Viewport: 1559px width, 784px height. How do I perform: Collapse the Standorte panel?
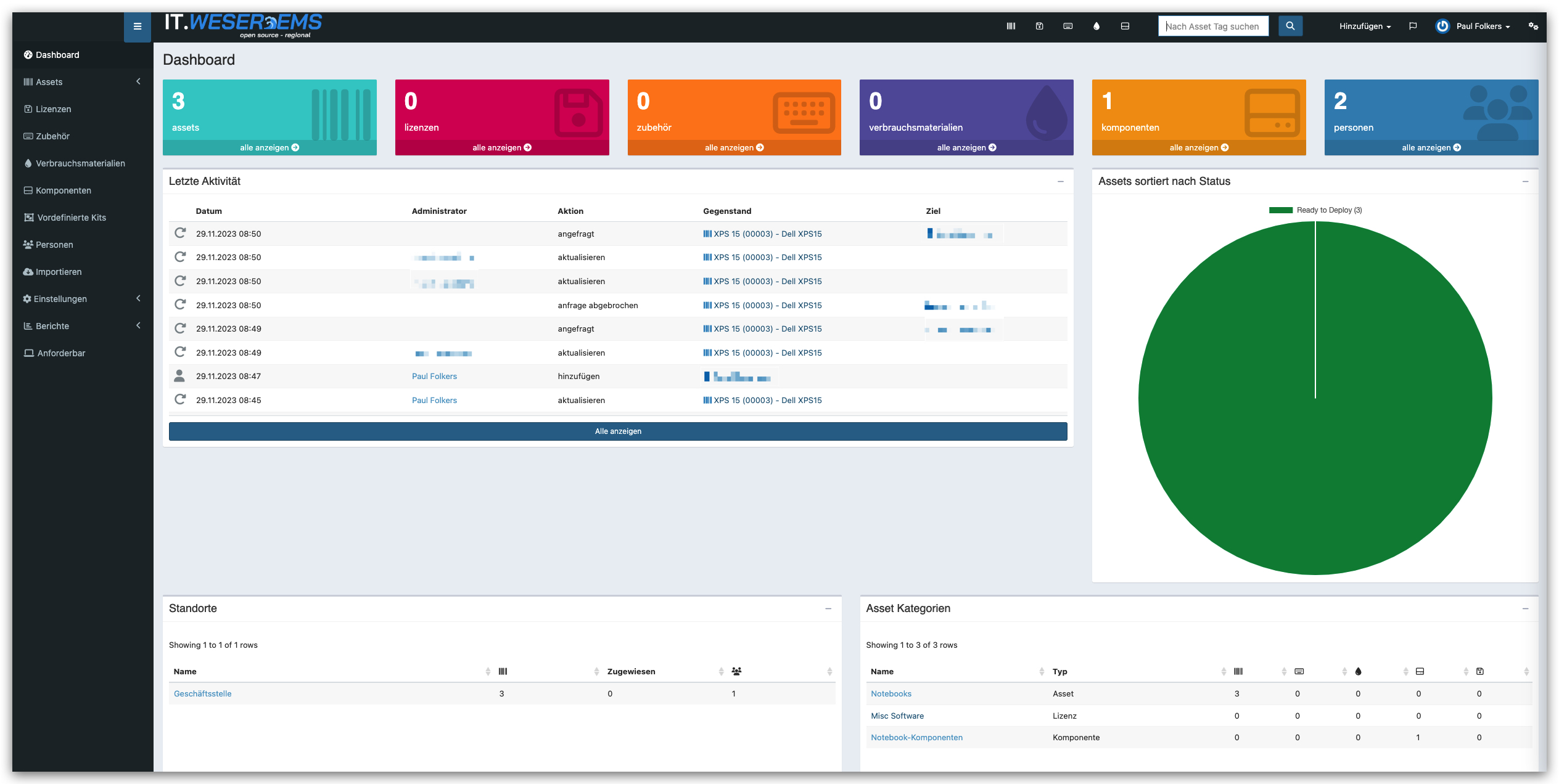(x=828, y=609)
